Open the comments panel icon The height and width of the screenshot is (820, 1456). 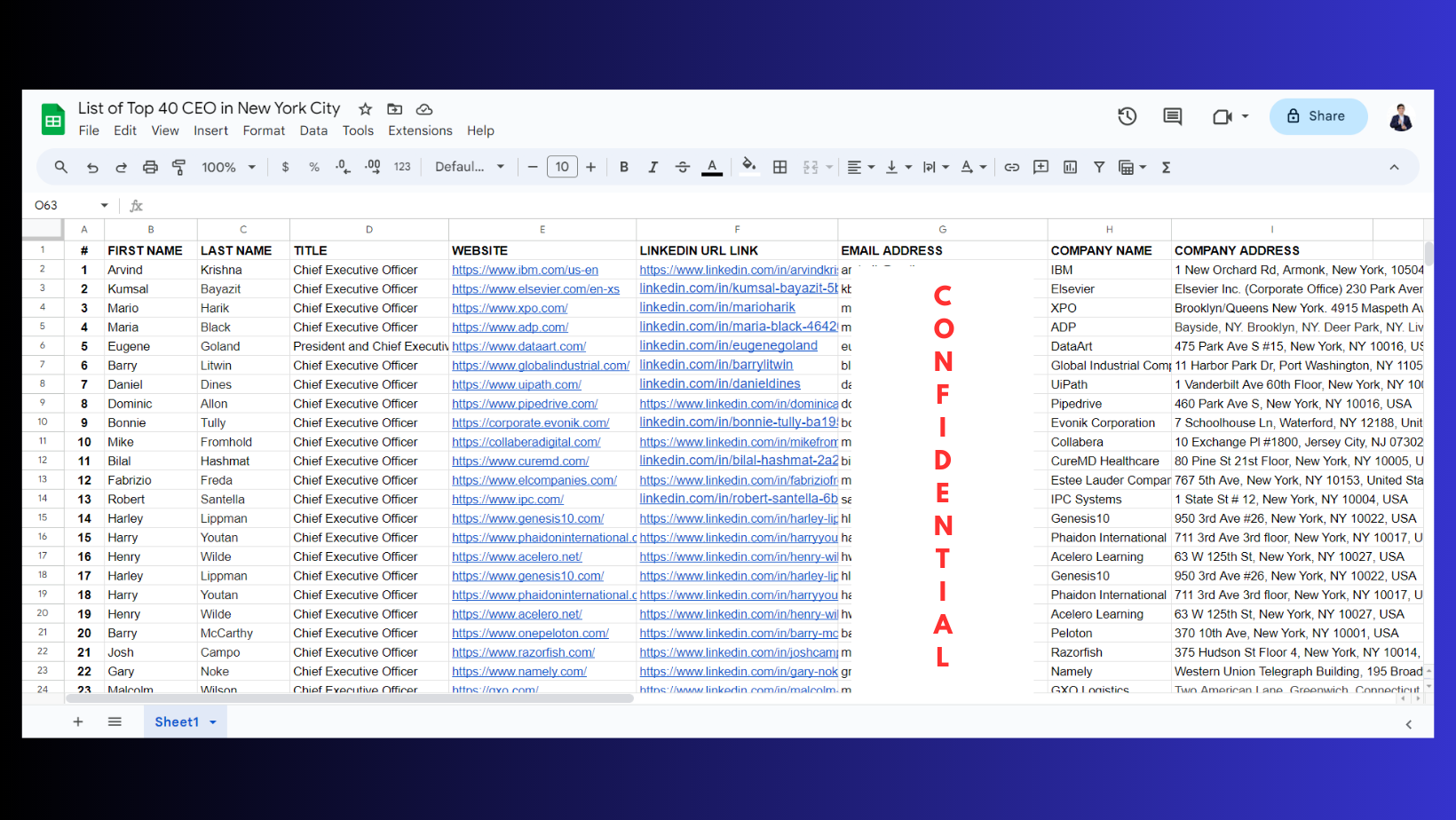[1173, 116]
